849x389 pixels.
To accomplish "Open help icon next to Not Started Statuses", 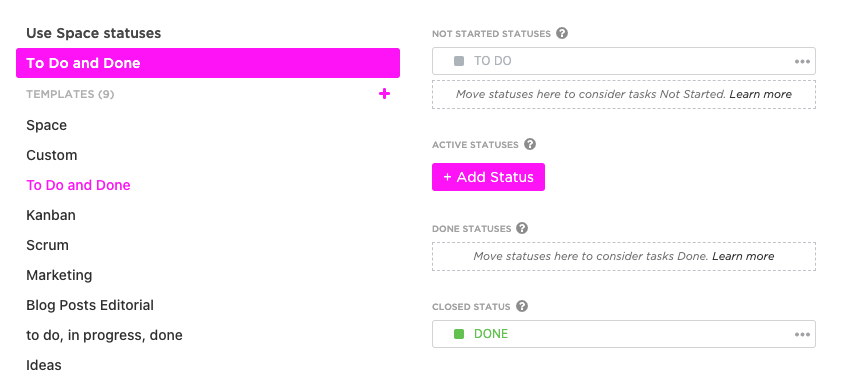I will coord(562,34).
